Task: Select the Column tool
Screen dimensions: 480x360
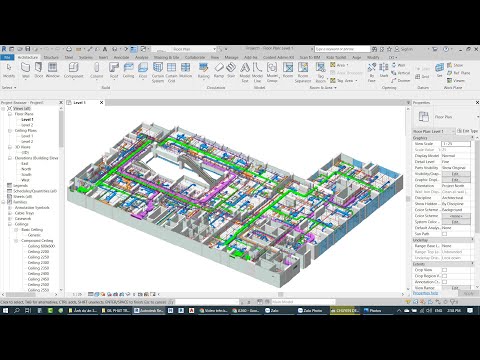Action: (97, 71)
